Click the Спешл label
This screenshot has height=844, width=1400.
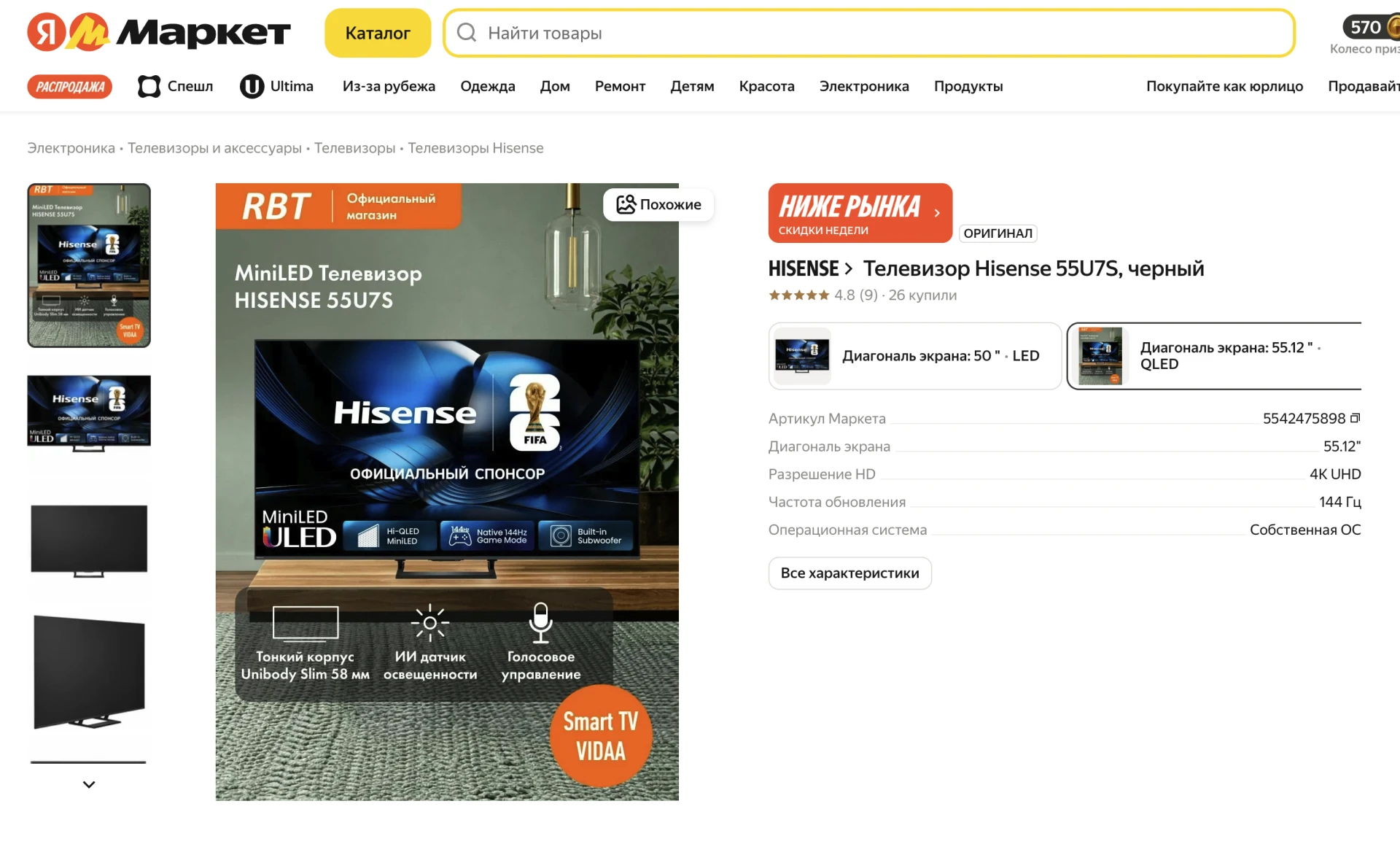(x=190, y=86)
